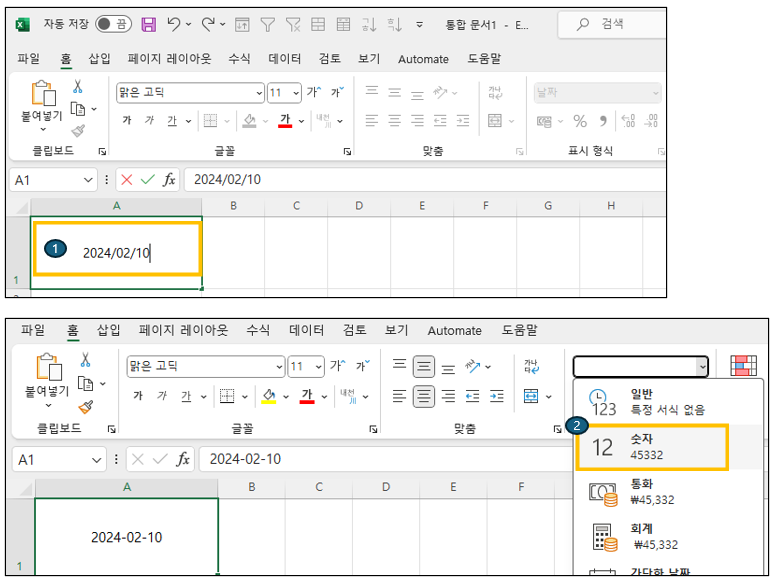Click the Comma style icon in the top window
The height and width of the screenshot is (581, 775).
pyautogui.click(x=603, y=121)
